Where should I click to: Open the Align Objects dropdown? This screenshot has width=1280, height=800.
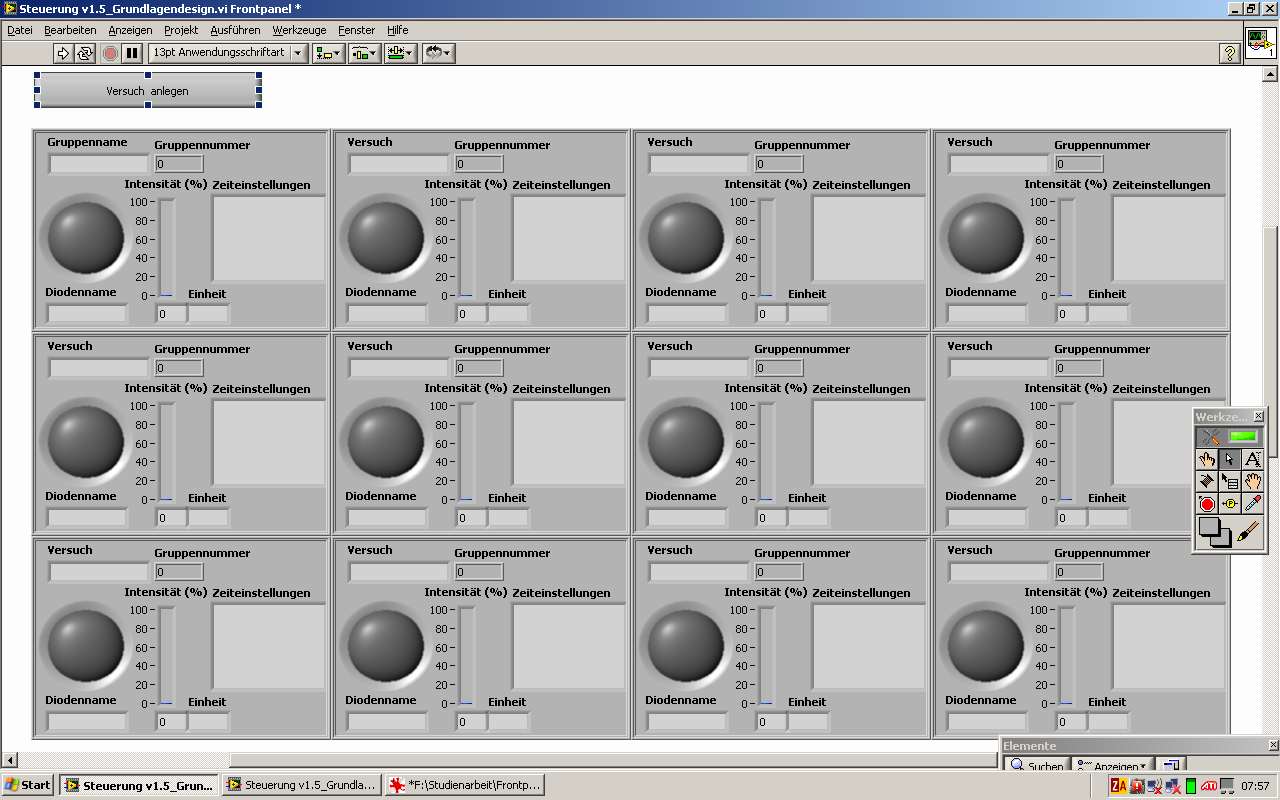tap(328, 53)
